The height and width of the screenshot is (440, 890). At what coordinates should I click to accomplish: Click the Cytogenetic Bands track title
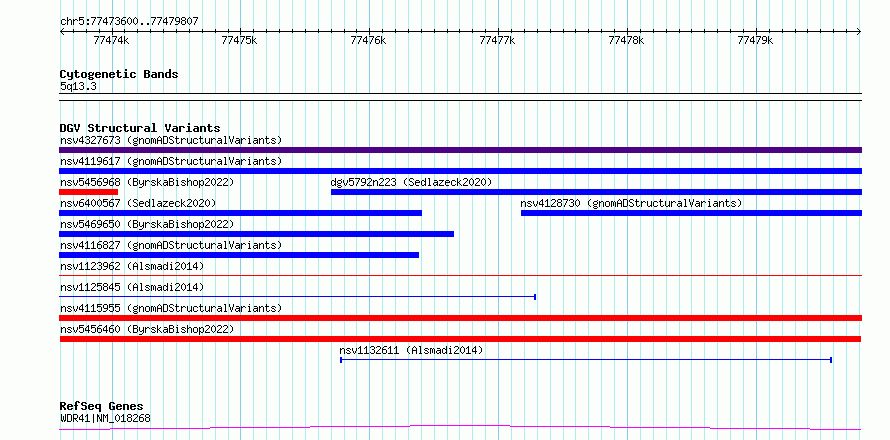click(x=119, y=74)
